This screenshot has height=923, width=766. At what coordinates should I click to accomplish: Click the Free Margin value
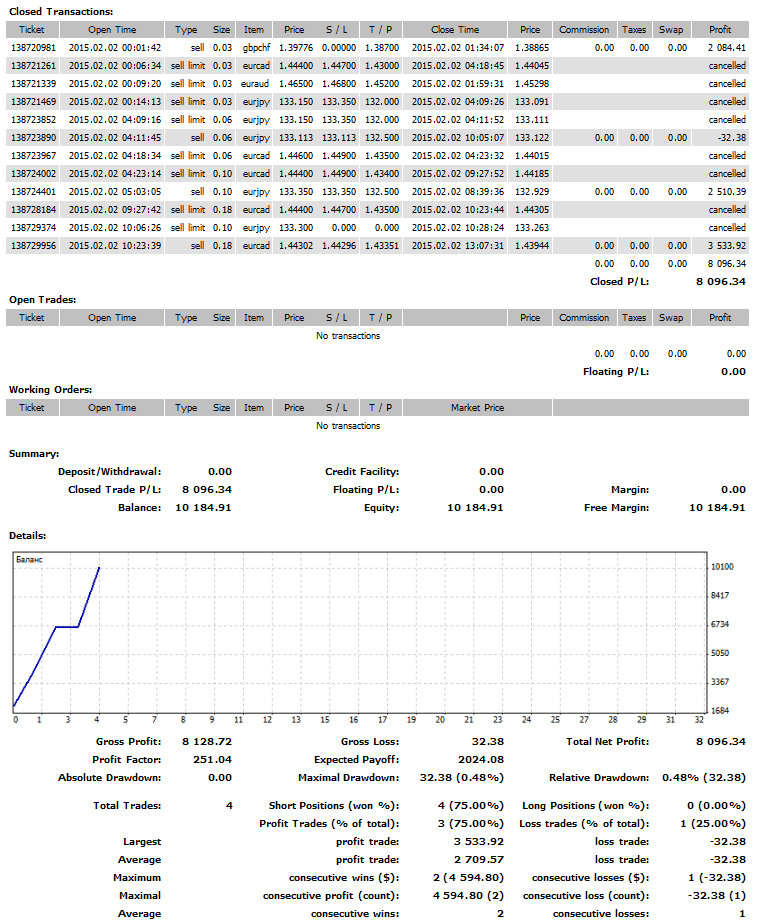717,507
